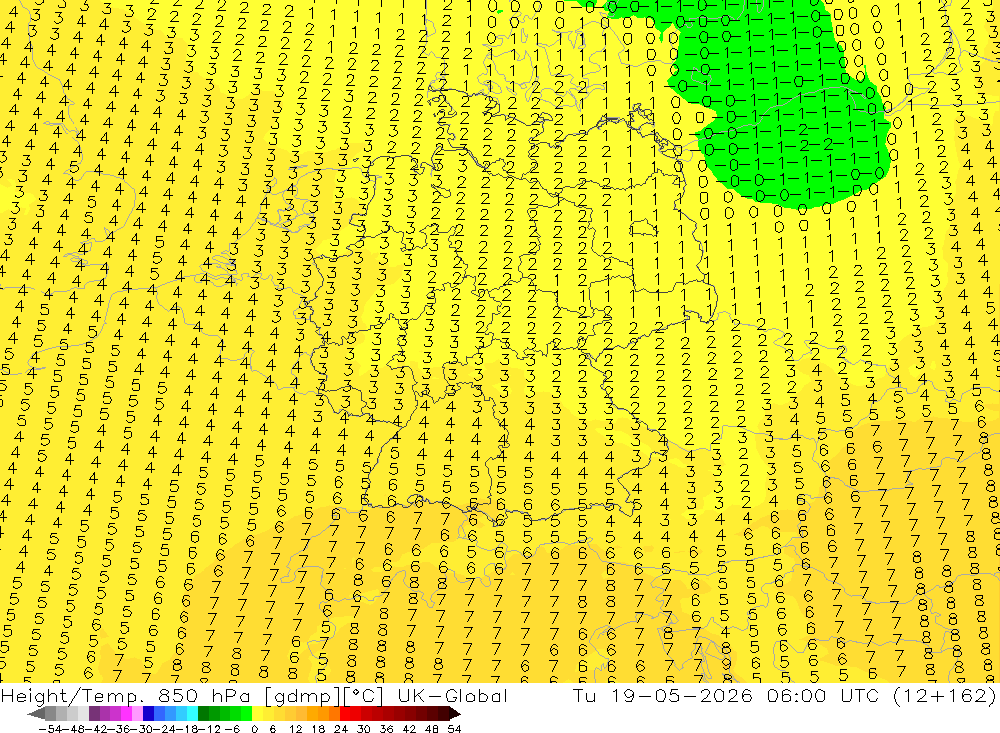Click the legend label "54"

click(x=454, y=729)
